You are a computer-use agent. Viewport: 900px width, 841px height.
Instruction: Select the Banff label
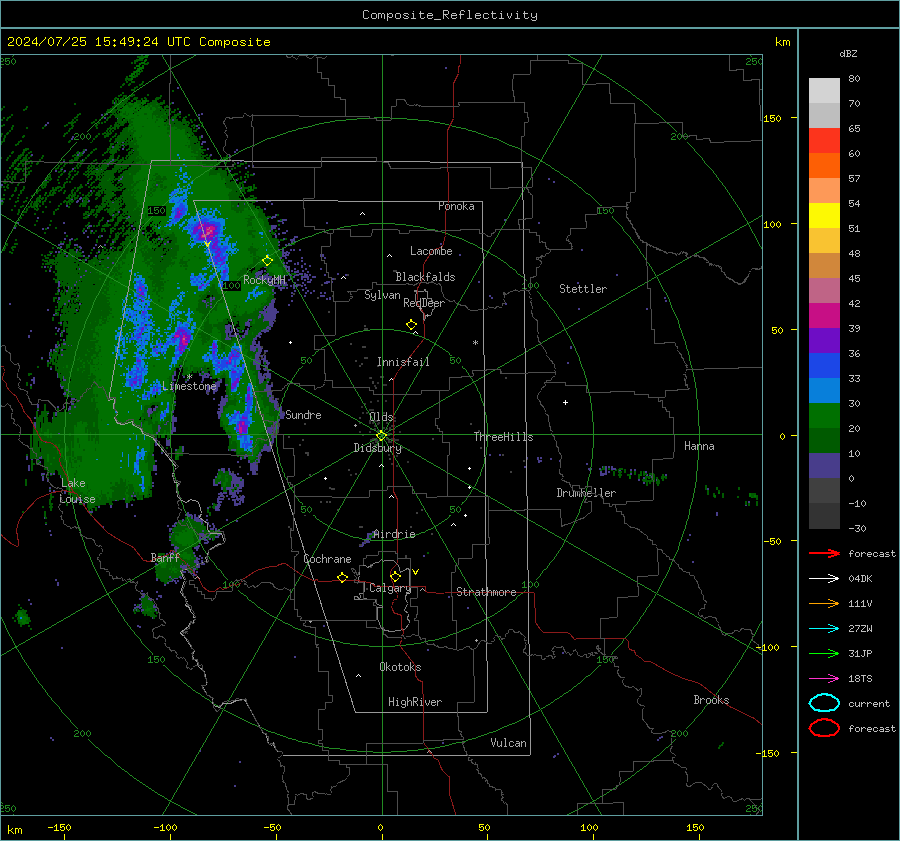click(165, 557)
